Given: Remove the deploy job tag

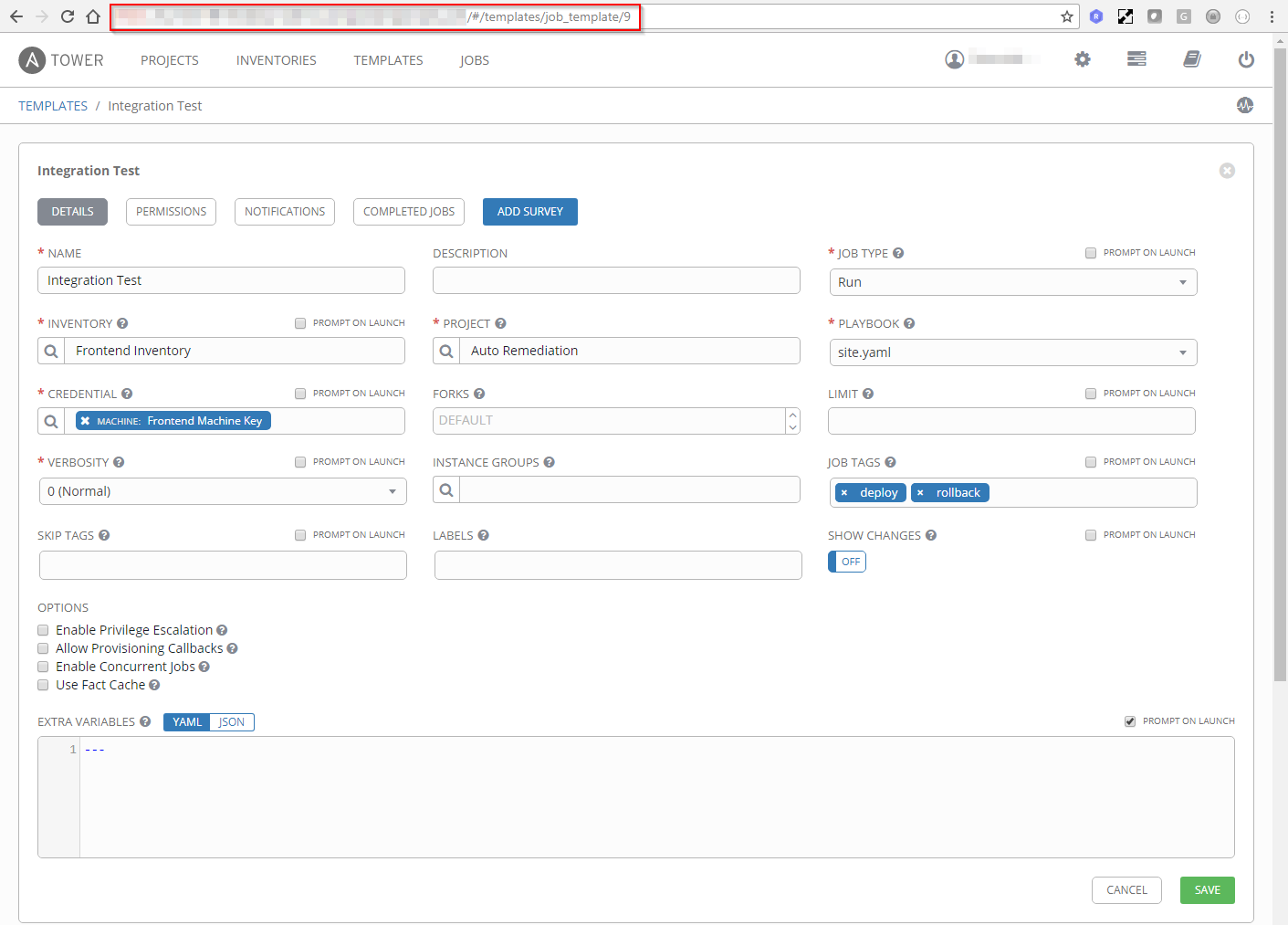Looking at the screenshot, I should tap(844, 493).
